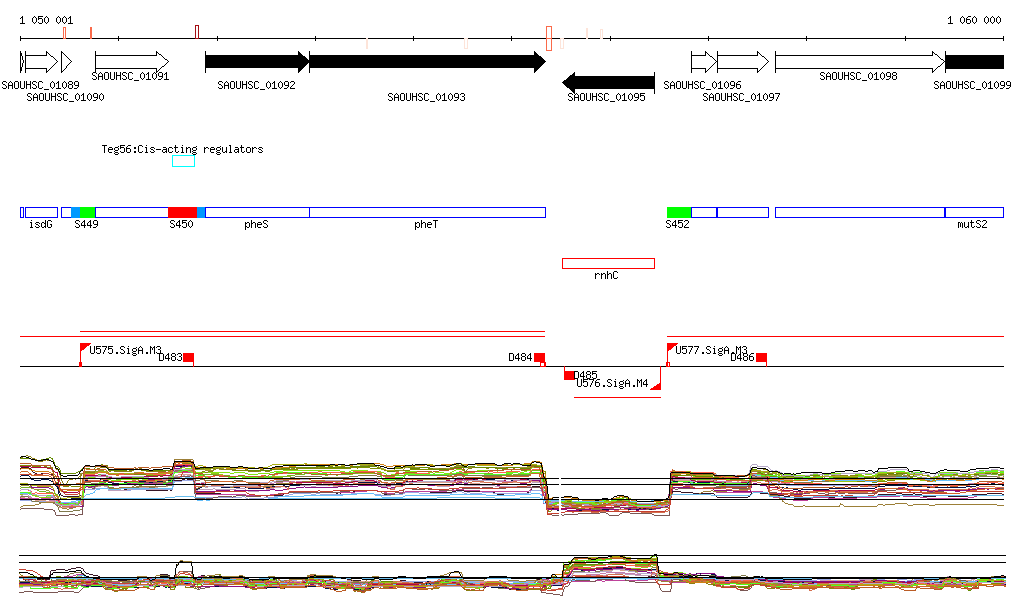Click the green S452 segment
The width and height of the screenshot is (1024, 611).
(679, 212)
